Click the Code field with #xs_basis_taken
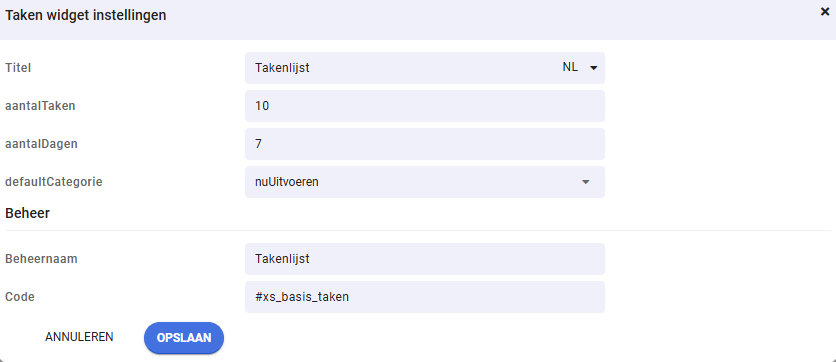The image size is (836, 362). (425, 297)
